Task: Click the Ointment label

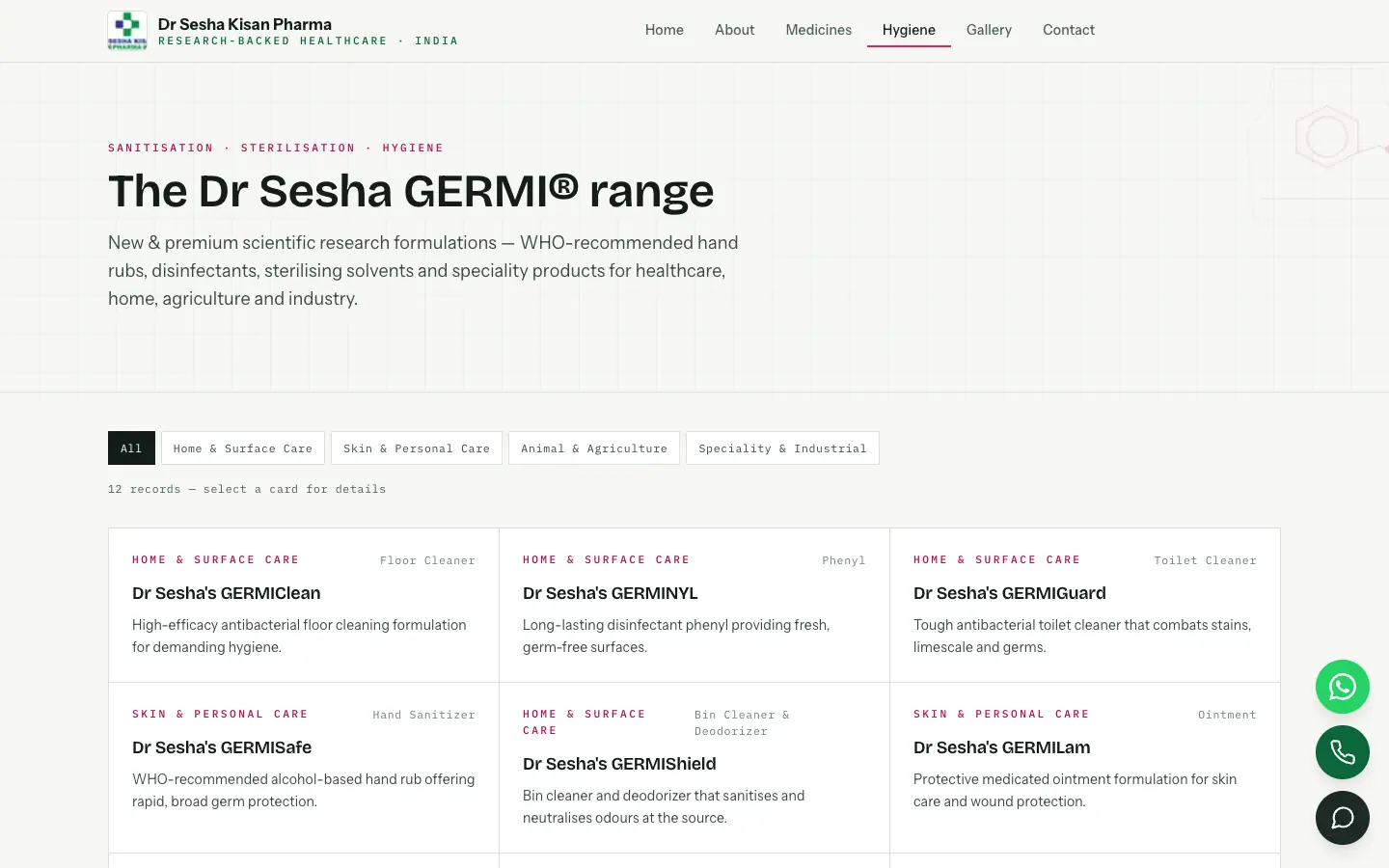Action: click(x=1227, y=715)
